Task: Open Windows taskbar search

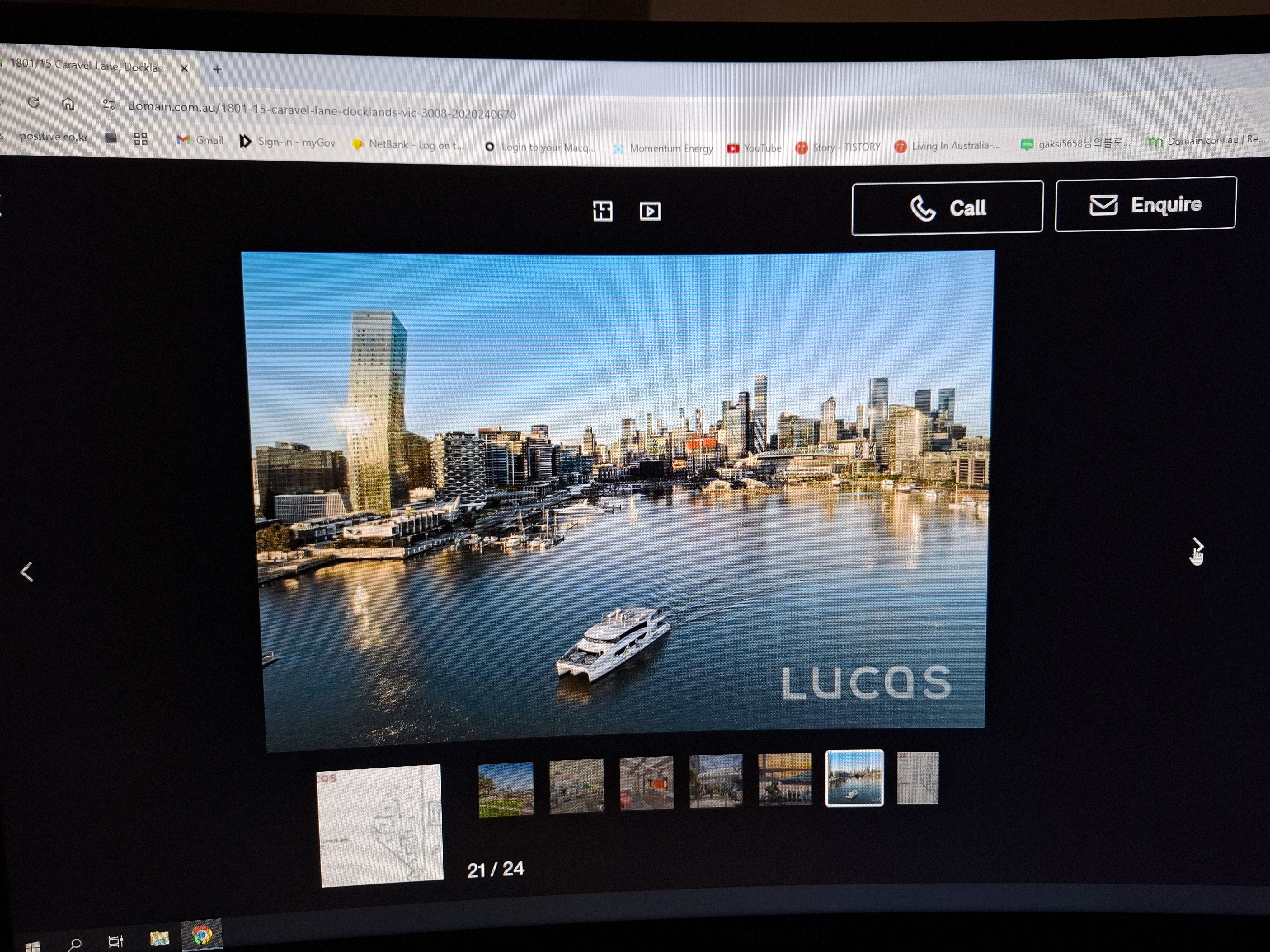Action: point(75,943)
